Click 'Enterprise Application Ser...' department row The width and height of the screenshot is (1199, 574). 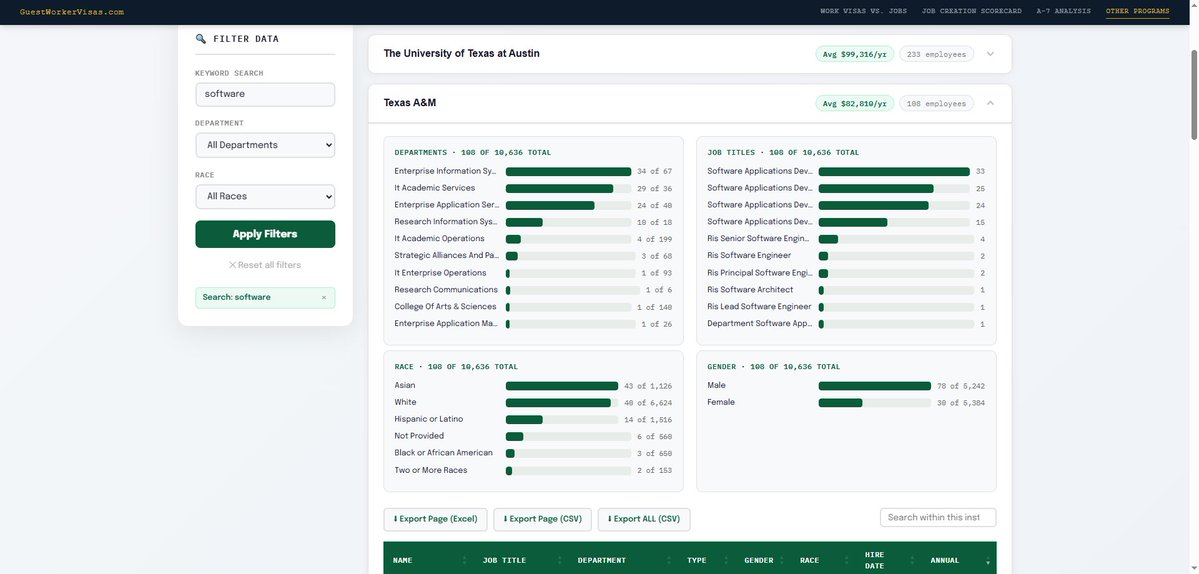[x=533, y=206]
